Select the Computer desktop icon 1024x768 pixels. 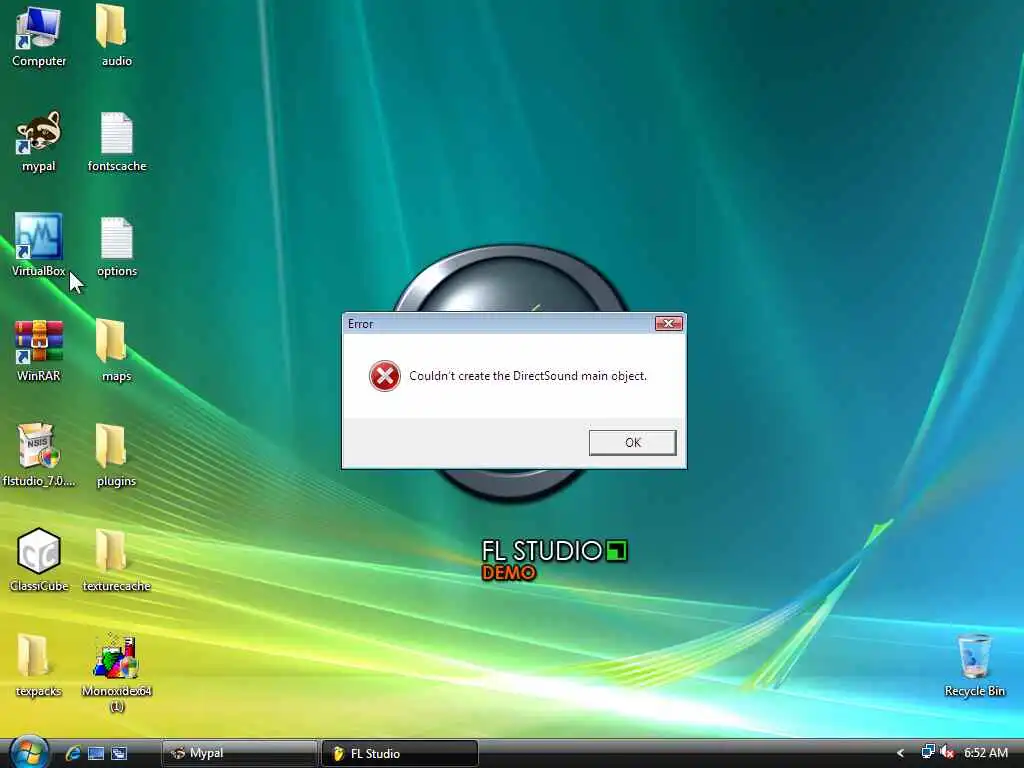[x=39, y=36]
